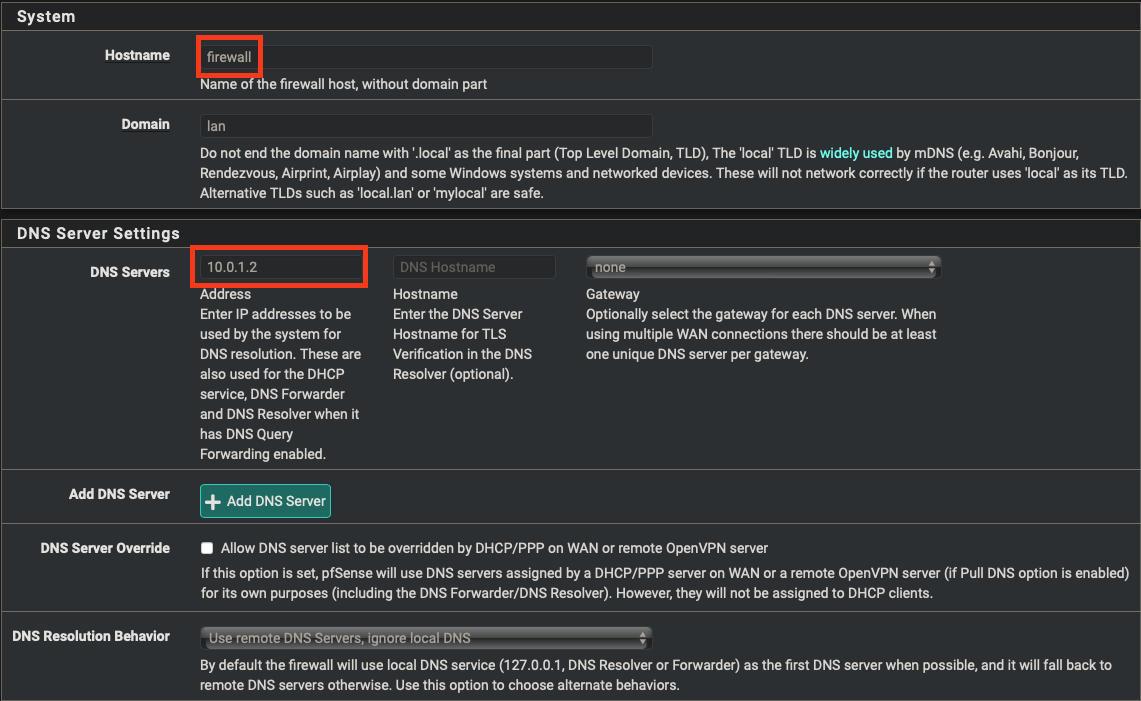The height and width of the screenshot is (701, 1141).
Task: Click the Hostname row label
Action: pos(137,55)
